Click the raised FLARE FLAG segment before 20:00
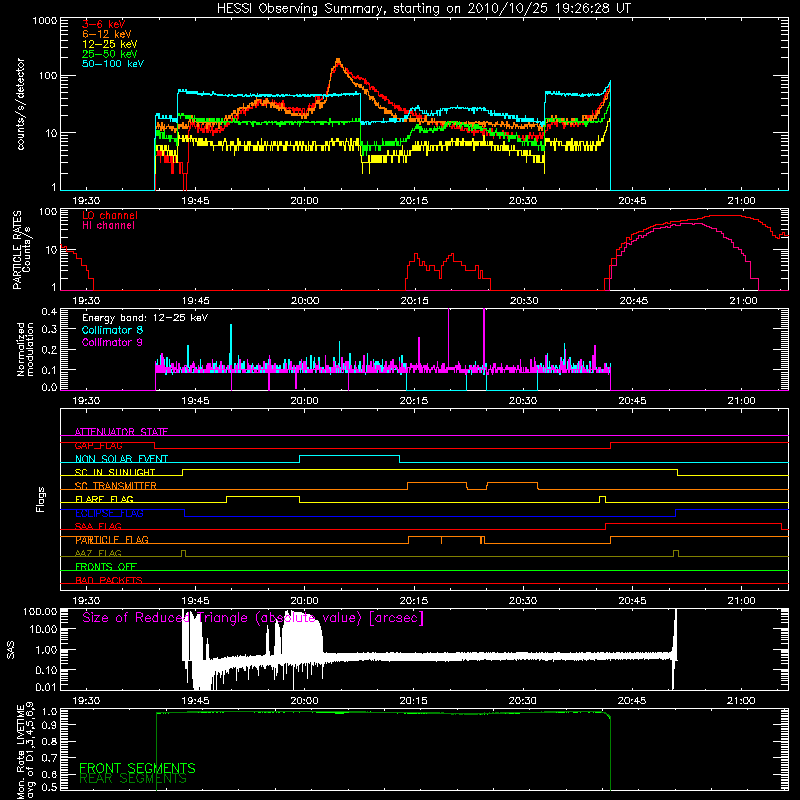The image size is (800, 800). point(263,496)
